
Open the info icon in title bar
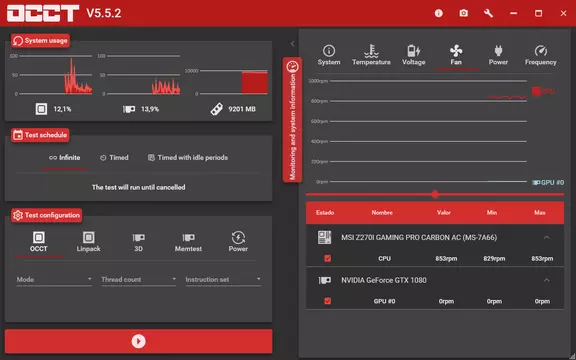(439, 14)
